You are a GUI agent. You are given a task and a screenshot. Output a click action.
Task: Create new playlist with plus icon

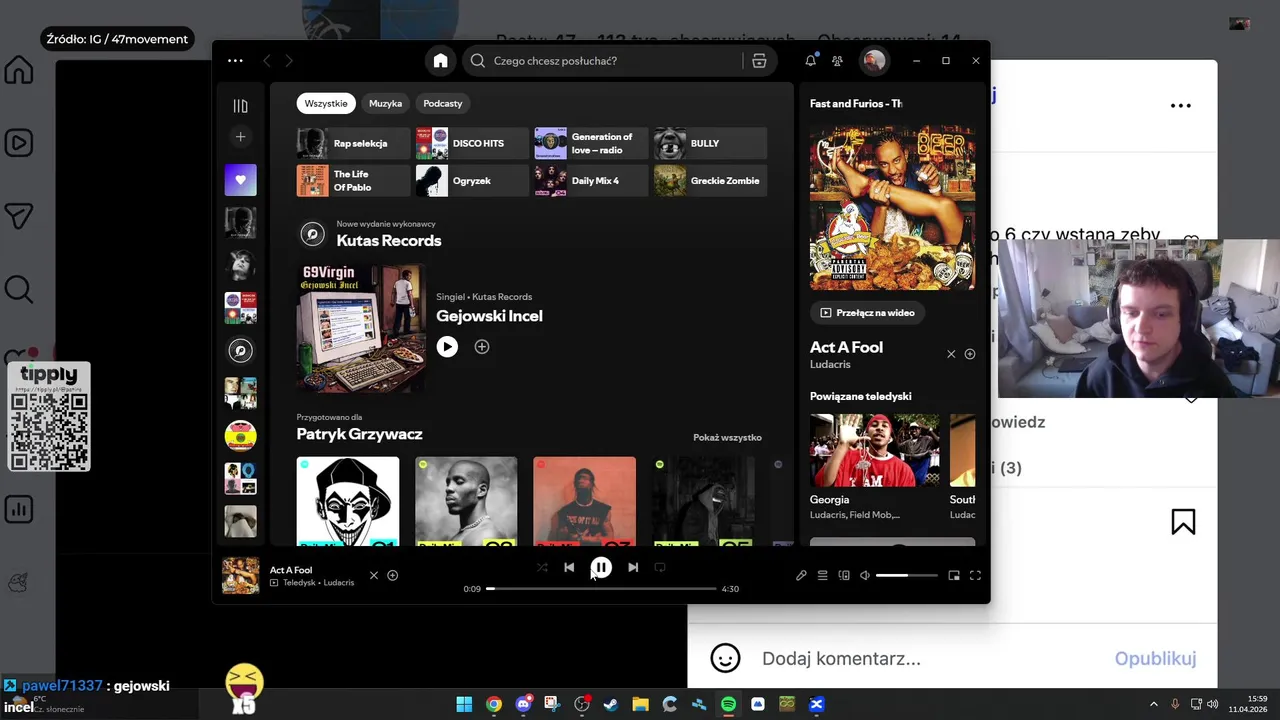point(240,137)
